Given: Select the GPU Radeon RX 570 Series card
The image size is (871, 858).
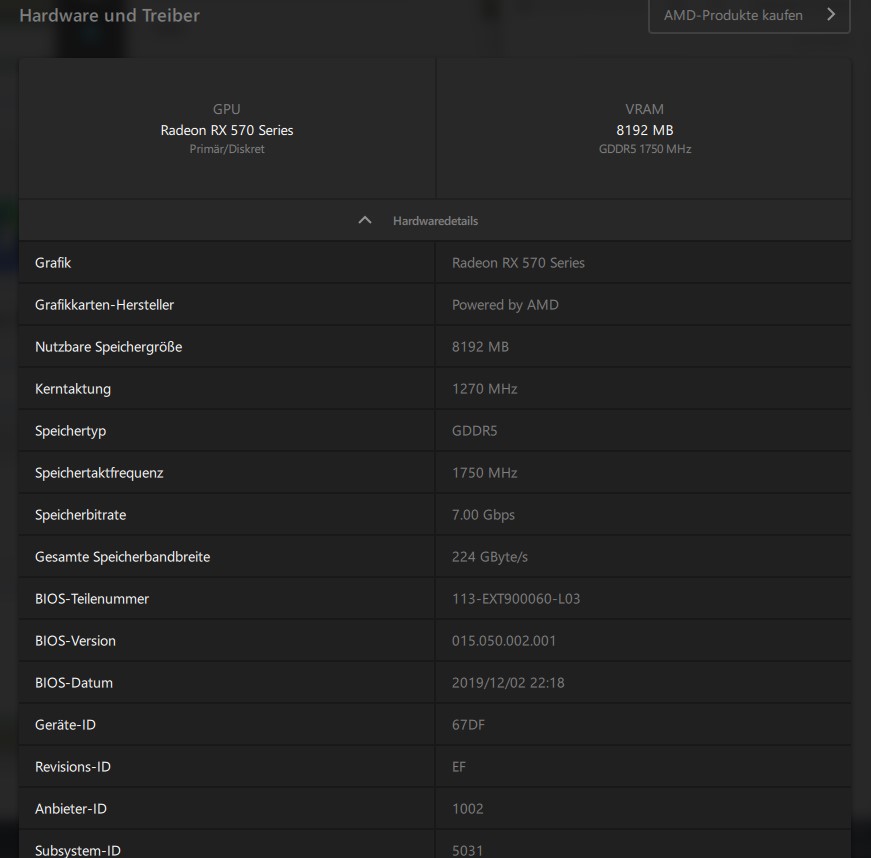Looking at the screenshot, I should coord(227,129).
